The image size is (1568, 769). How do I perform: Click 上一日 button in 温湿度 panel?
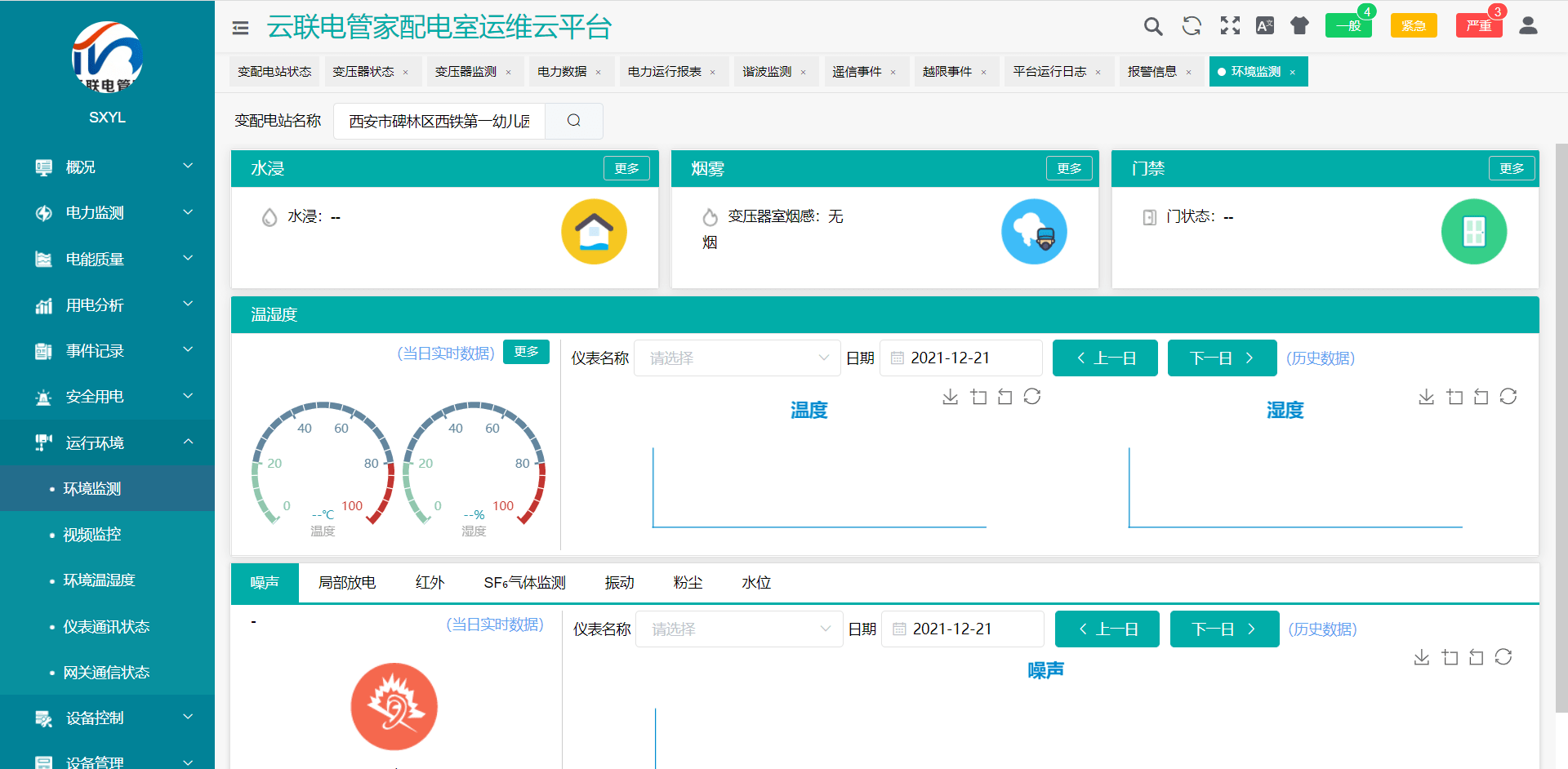[x=1105, y=358]
